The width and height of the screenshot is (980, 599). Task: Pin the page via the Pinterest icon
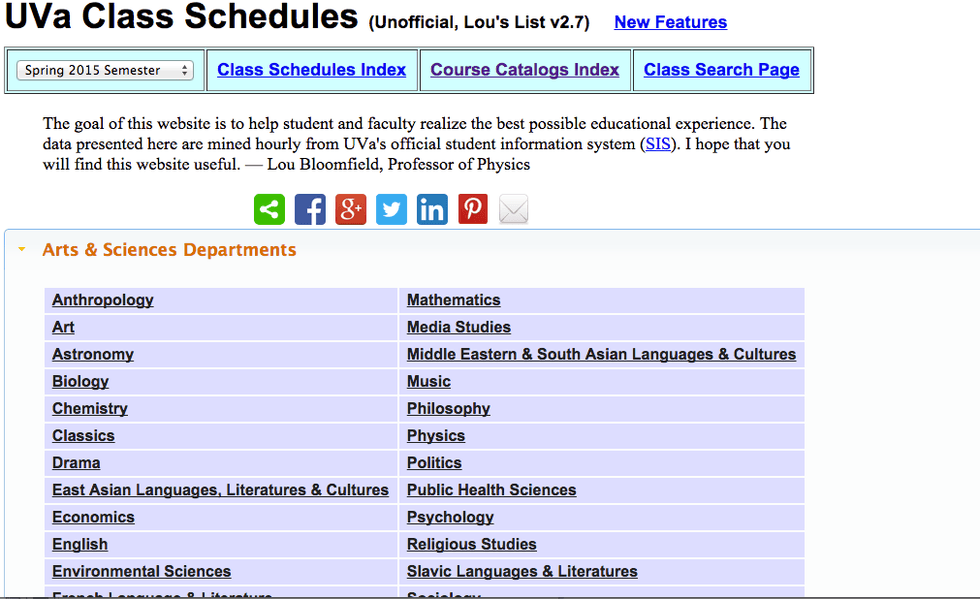click(472, 209)
